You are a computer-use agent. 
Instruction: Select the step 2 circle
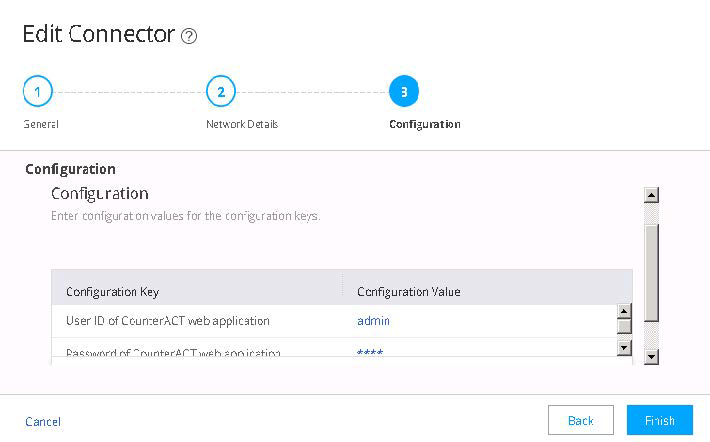220,92
